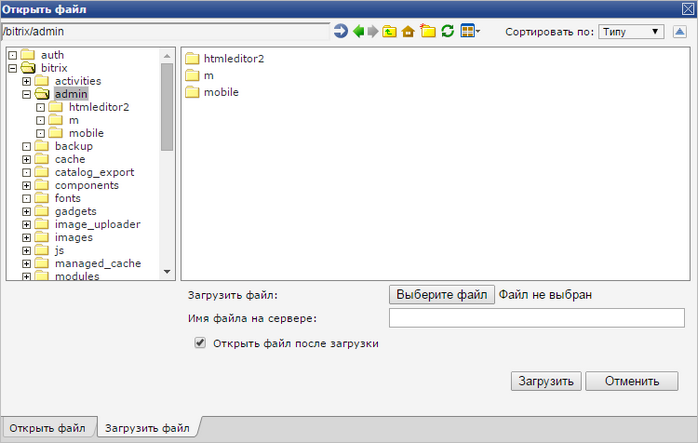698x443 pixels.
Task: Expand the cache tree node
Action: tap(26, 159)
